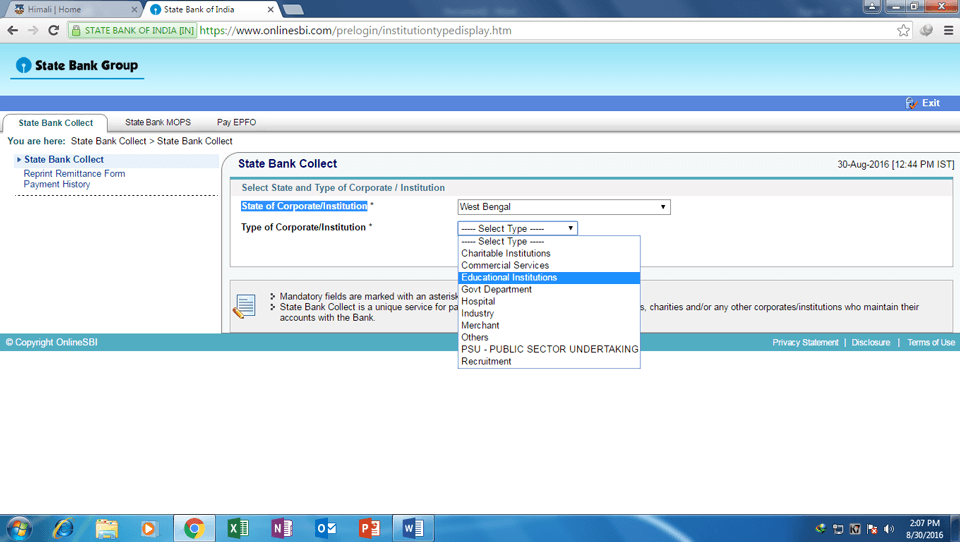This screenshot has height=542, width=960.
Task: Click the Exit link text
Action: pyautogui.click(x=931, y=103)
